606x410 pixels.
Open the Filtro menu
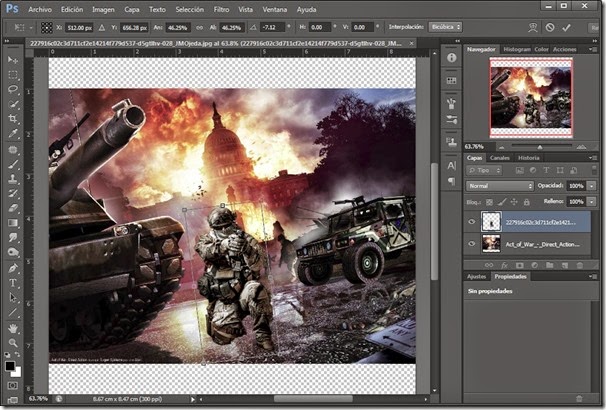click(221, 9)
